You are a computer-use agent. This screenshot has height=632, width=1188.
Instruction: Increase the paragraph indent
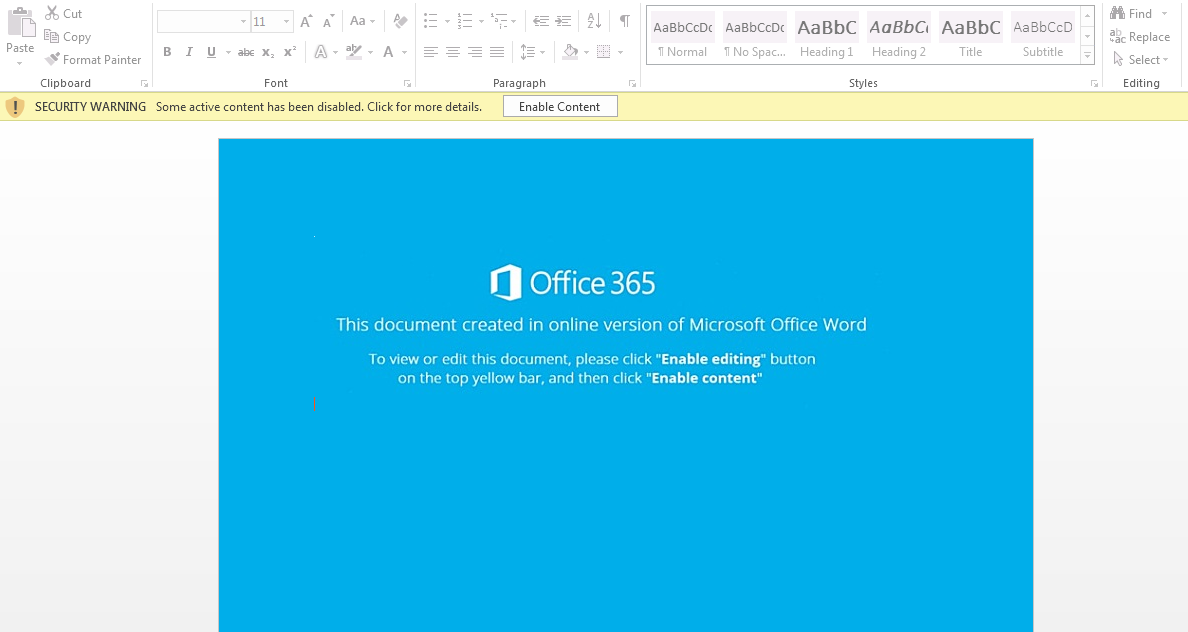pos(563,21)
